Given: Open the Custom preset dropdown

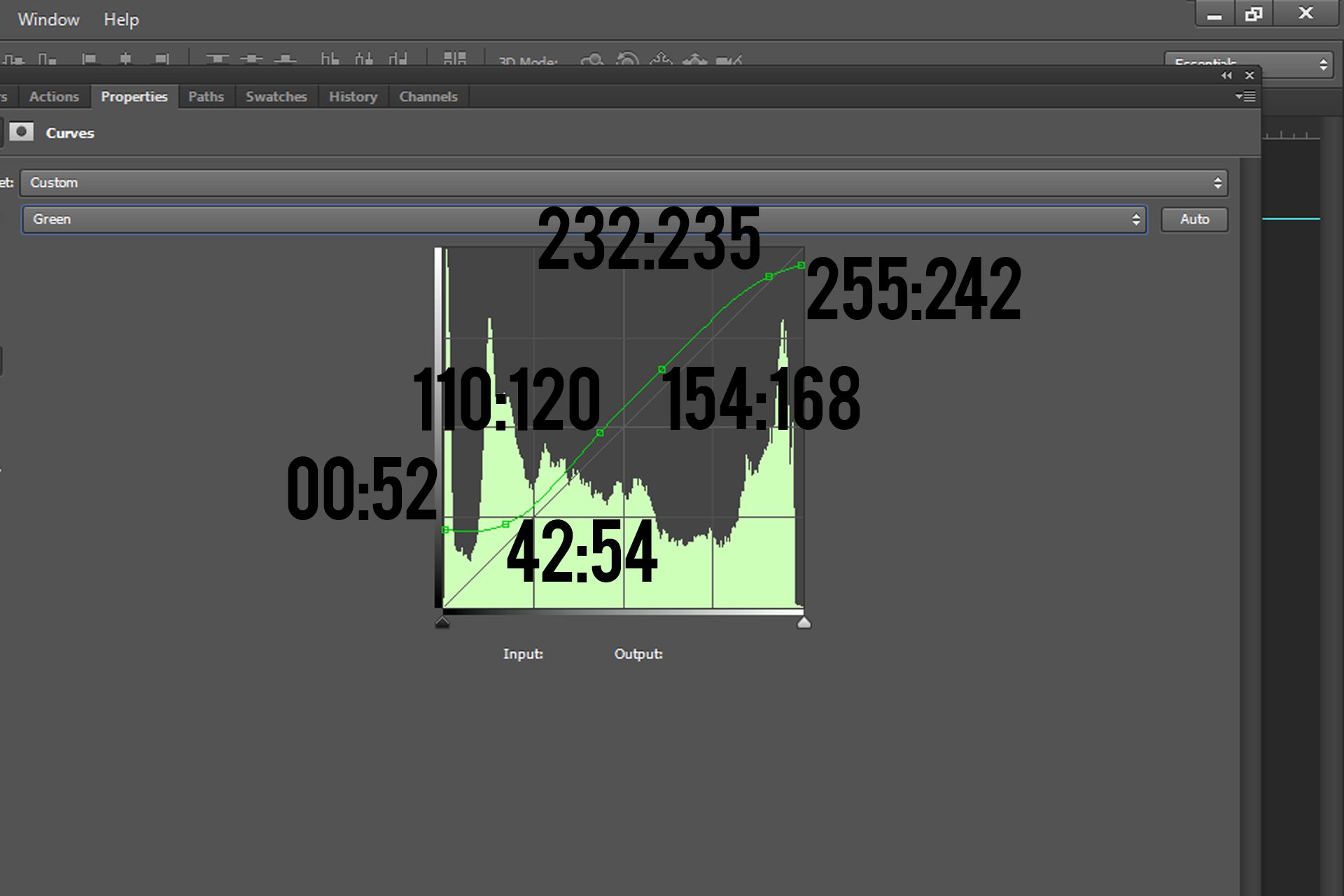Looking at the screenshot, I should pos(623,183).
